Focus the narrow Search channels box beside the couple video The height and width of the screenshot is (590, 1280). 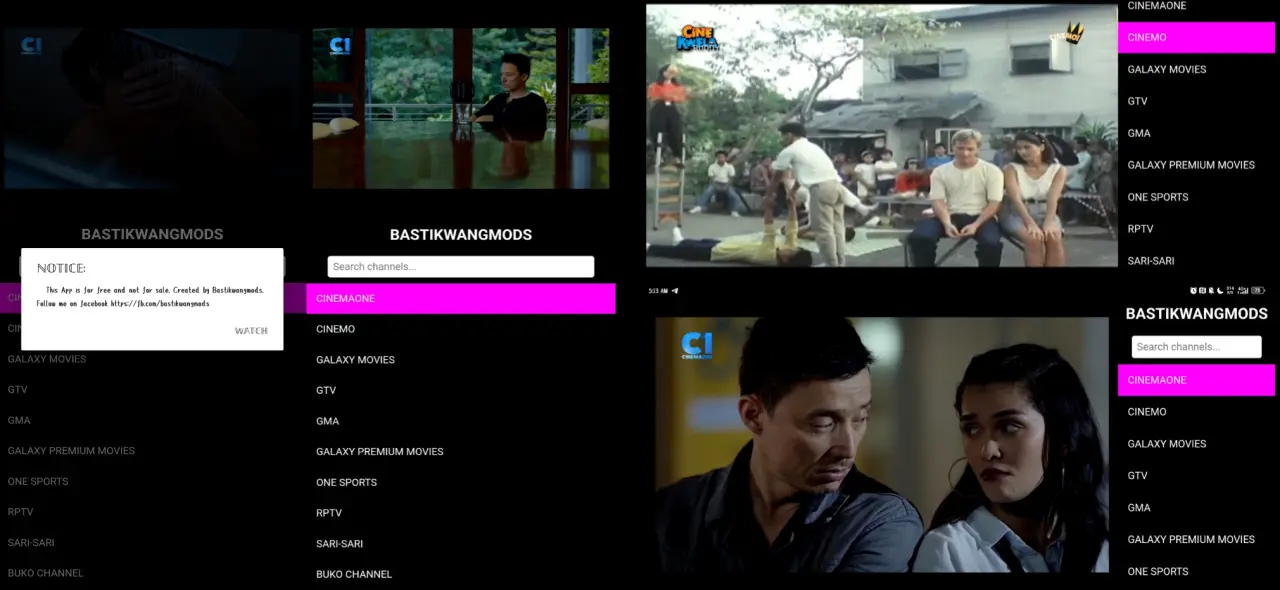pos(1196,347)
